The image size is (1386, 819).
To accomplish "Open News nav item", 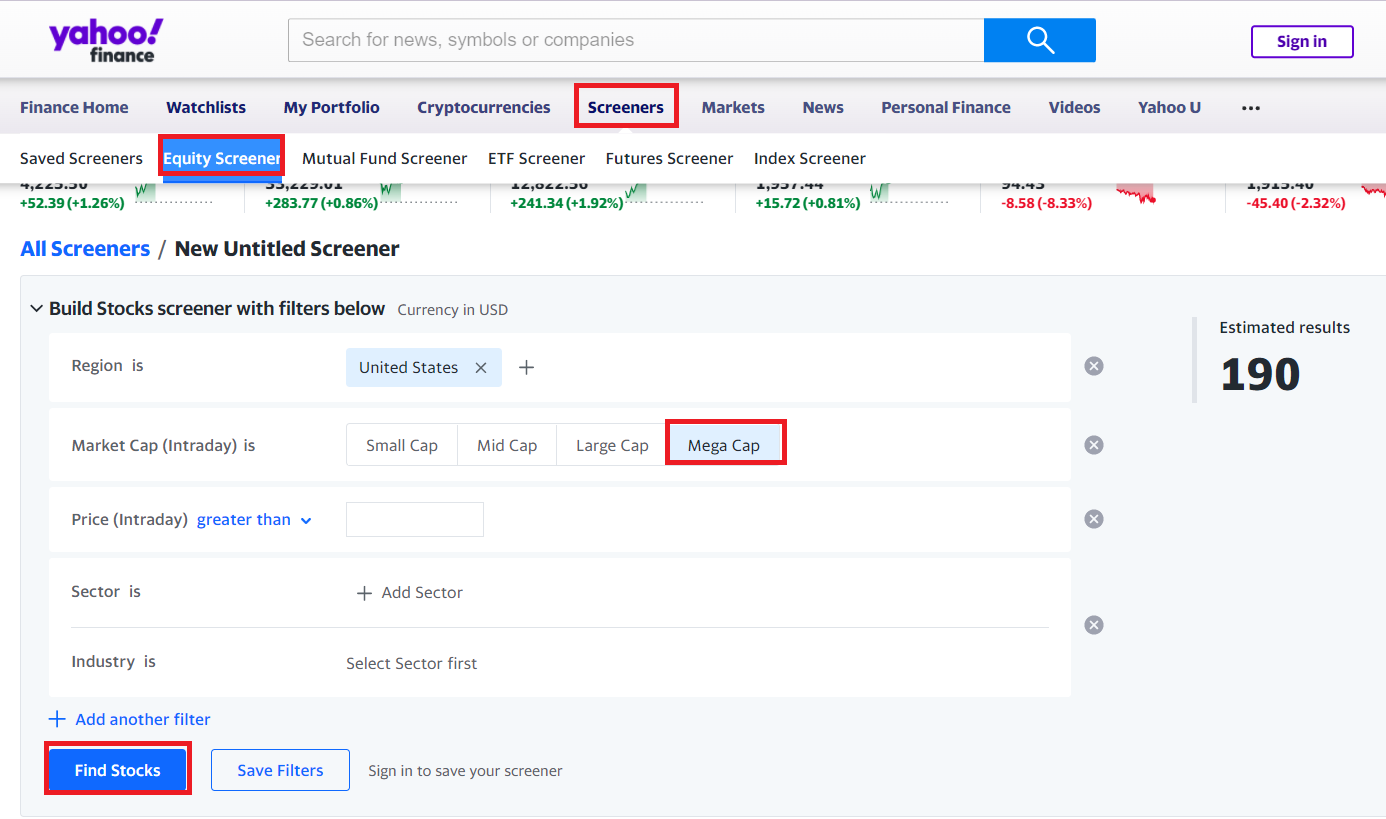I will coord(823,107).
